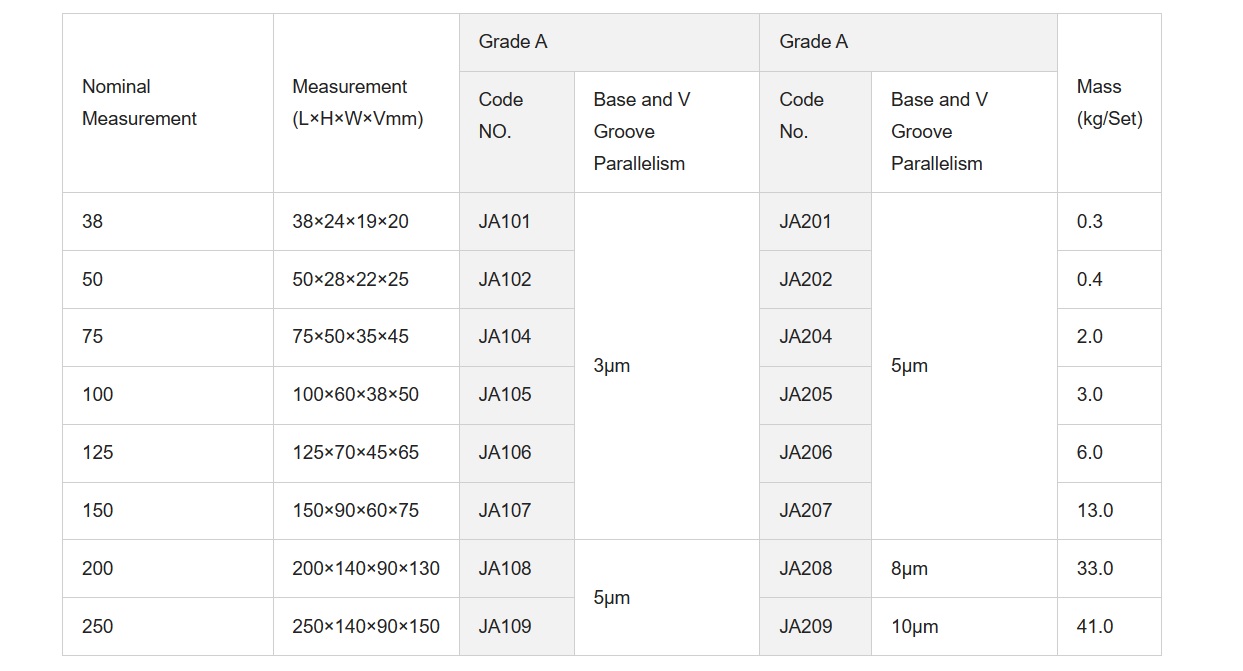1243x671 pixels.
Task: Select the JA209 code cell
Action: pos(815,626)
